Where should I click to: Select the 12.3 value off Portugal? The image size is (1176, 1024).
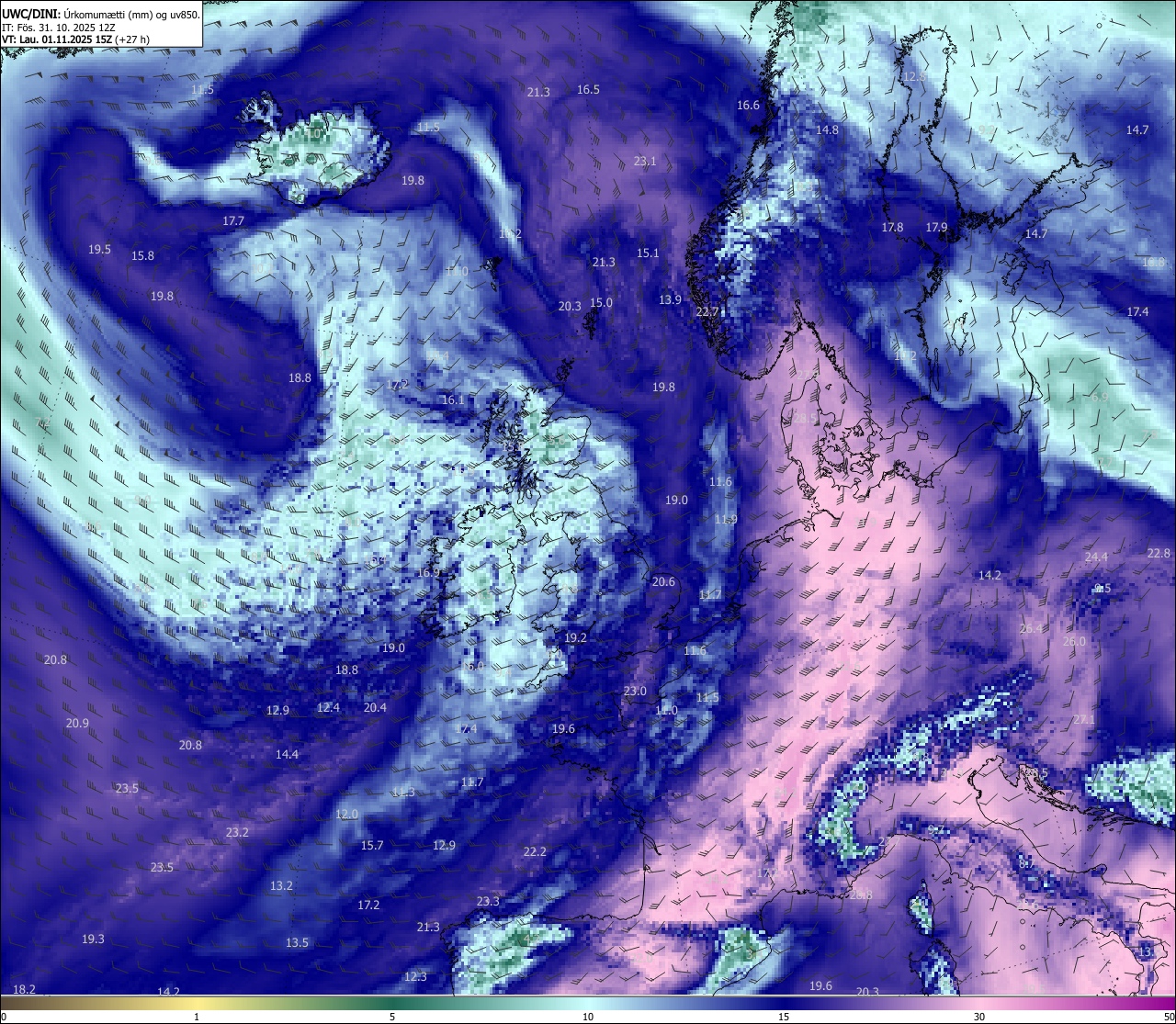415,976
